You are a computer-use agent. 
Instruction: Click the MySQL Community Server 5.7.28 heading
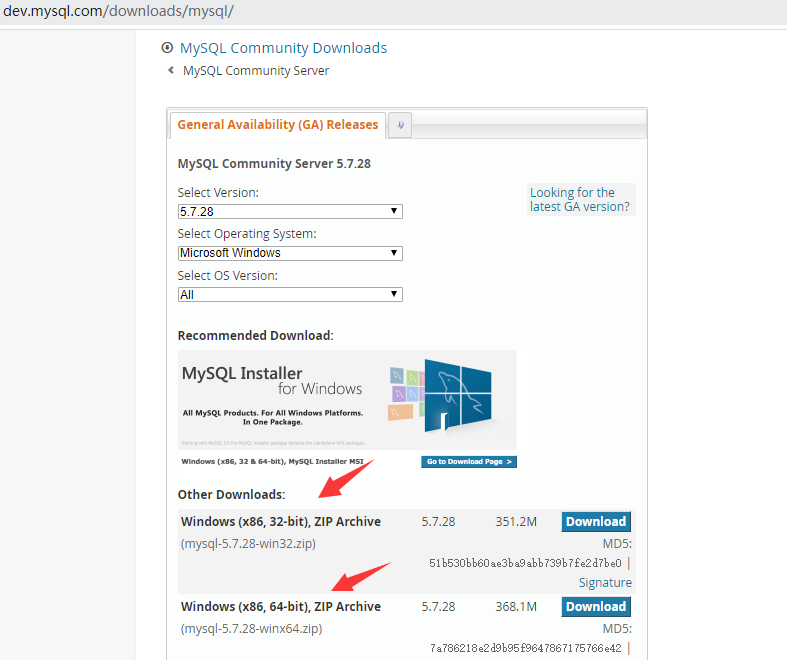tap(274, 164)
